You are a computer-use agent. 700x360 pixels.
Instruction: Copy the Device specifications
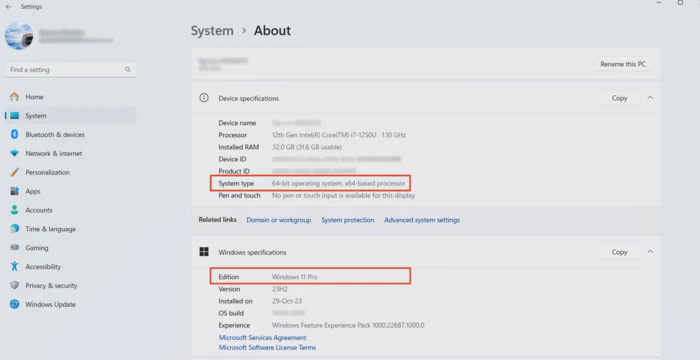tap(619, 98)
